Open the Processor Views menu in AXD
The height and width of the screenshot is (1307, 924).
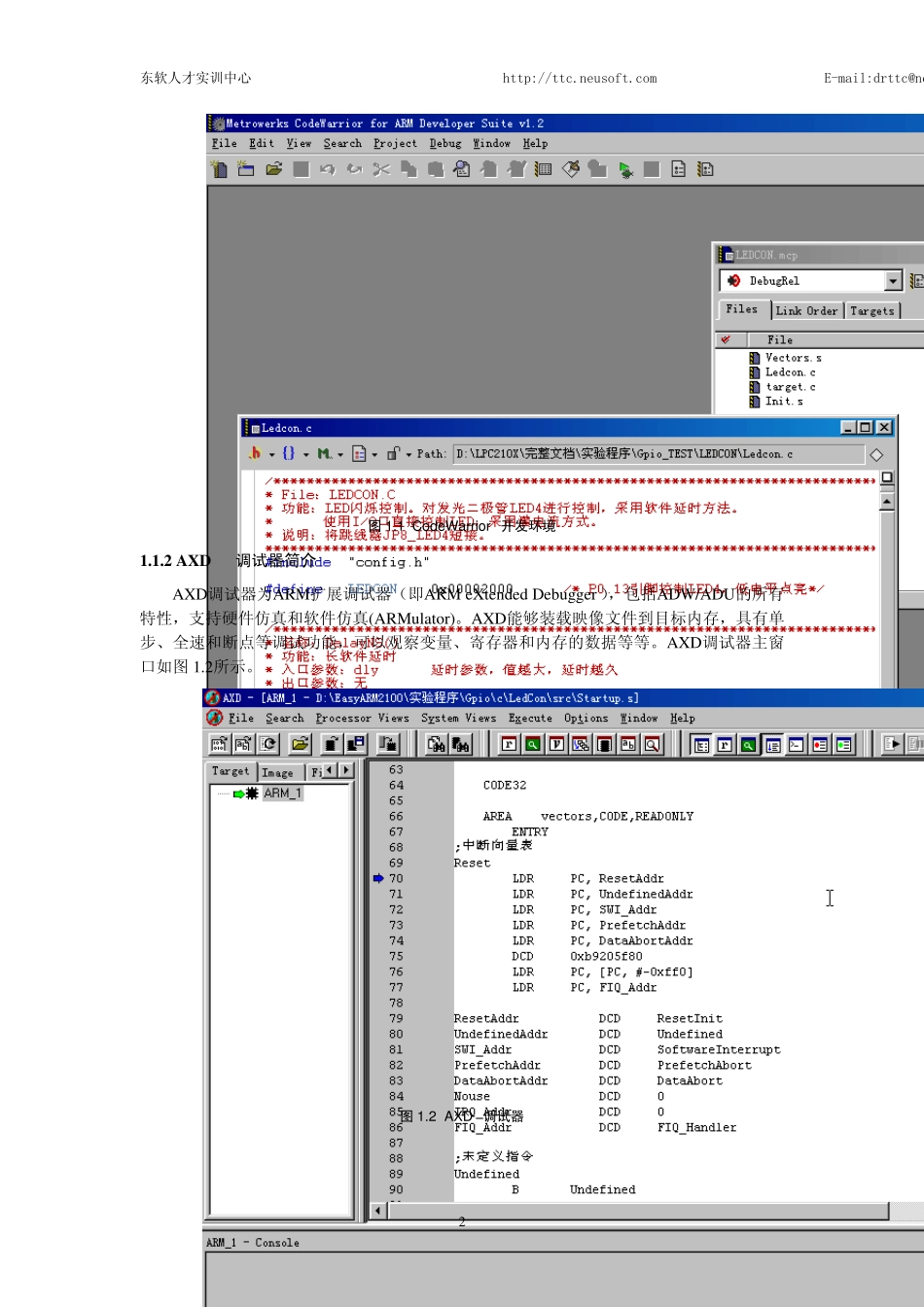tap(362, 718)
